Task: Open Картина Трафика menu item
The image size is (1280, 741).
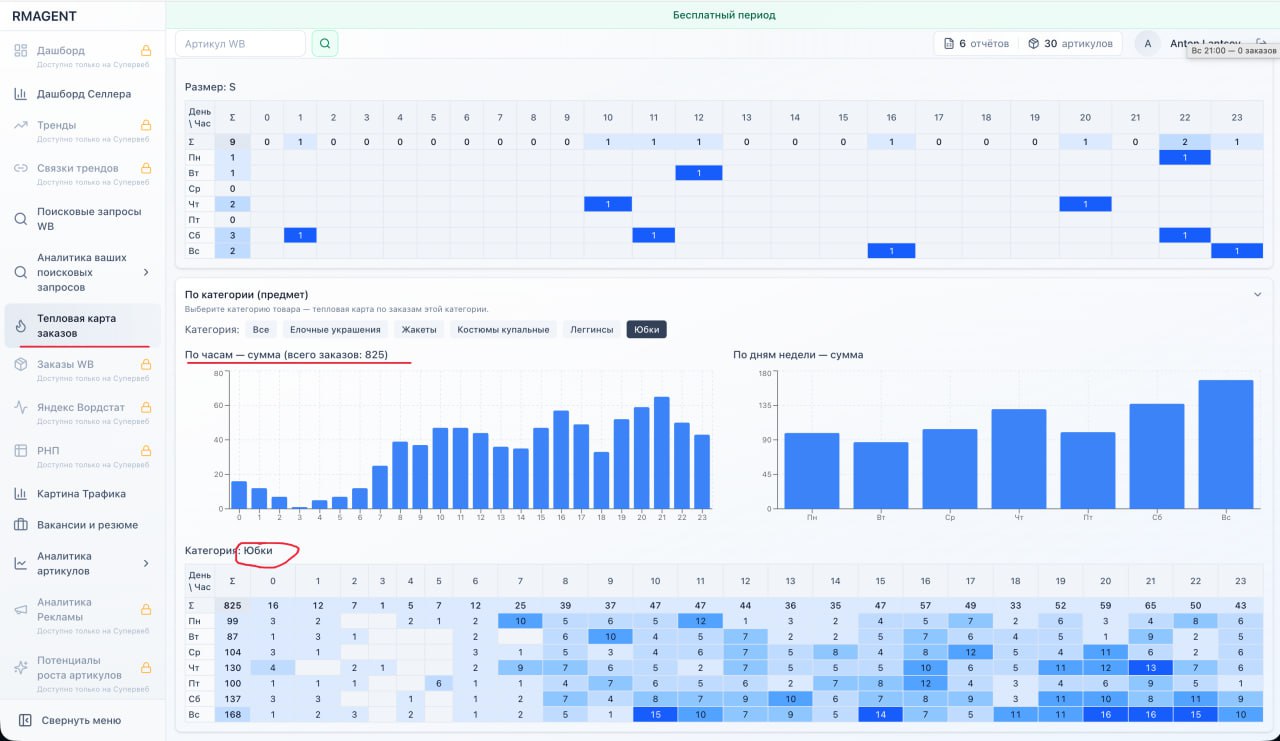Action: (x=82, y=493)
